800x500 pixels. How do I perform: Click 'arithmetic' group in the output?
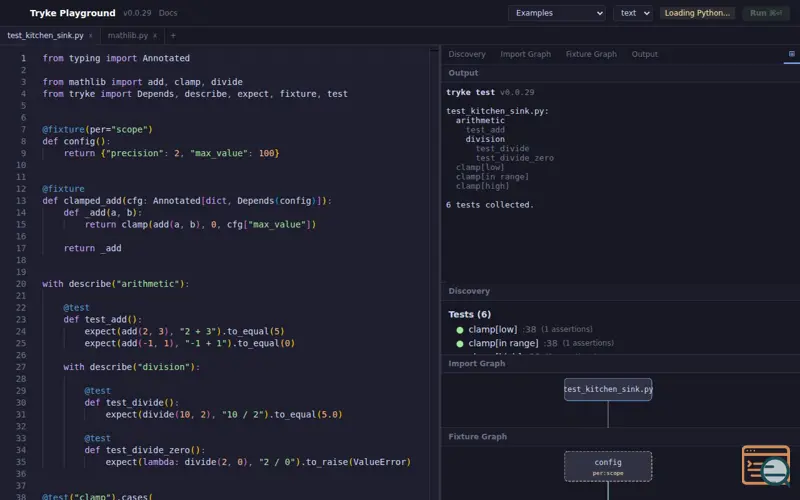point(480,120)
